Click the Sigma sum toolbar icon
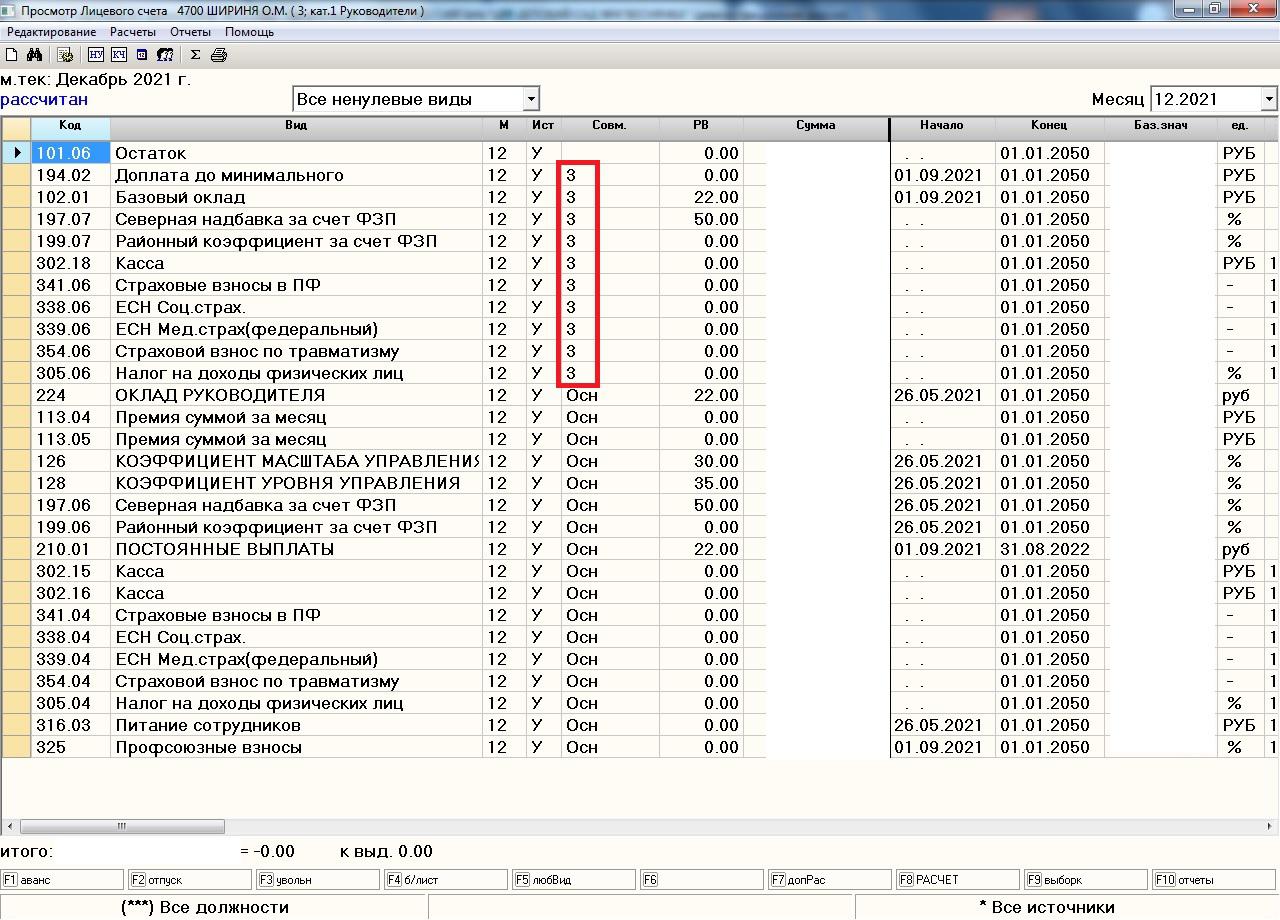Viewport: 1280px width, 920px height. 195,55
